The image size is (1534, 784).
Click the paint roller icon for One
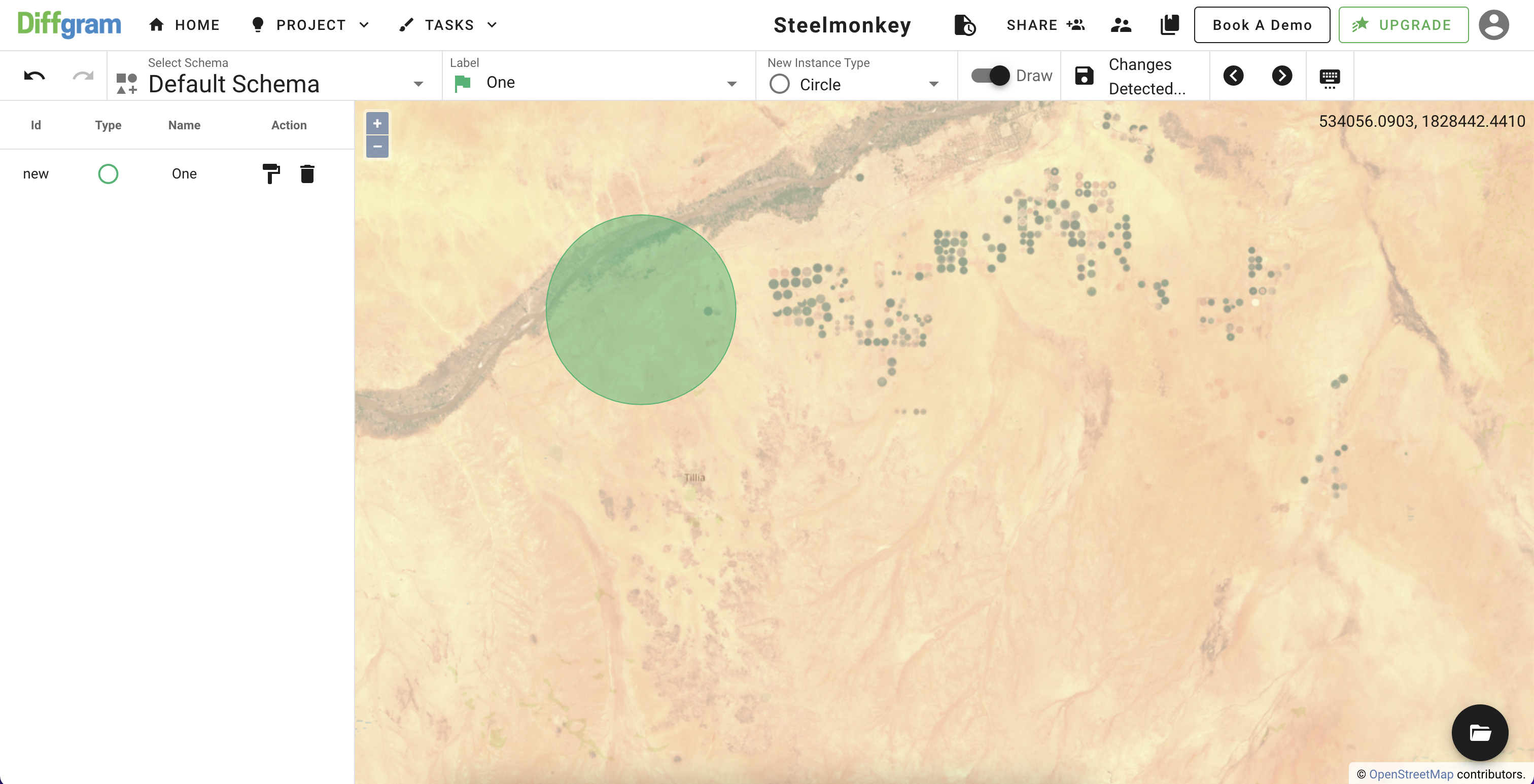(x=271, y=174)
